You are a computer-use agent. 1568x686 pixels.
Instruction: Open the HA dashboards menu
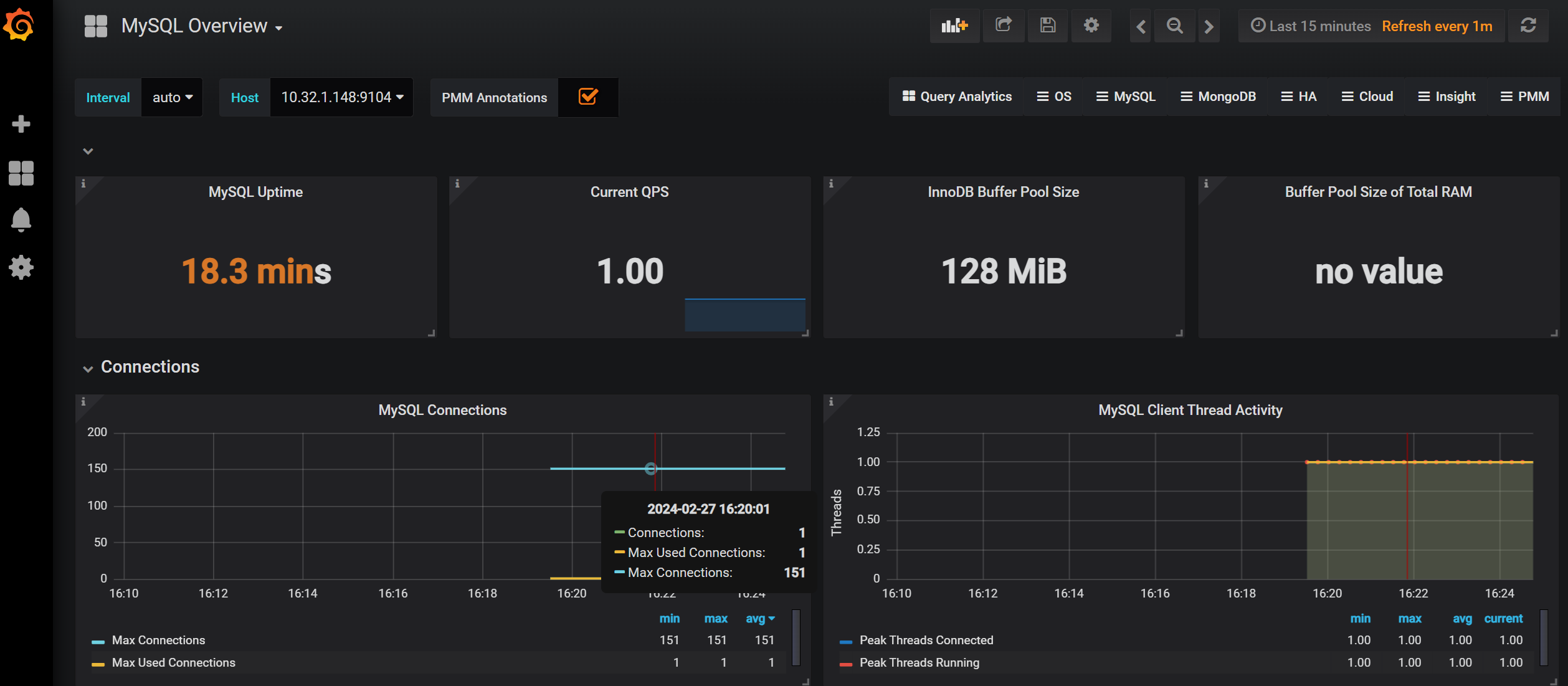pyautogui.click(x=1299, y=97)
